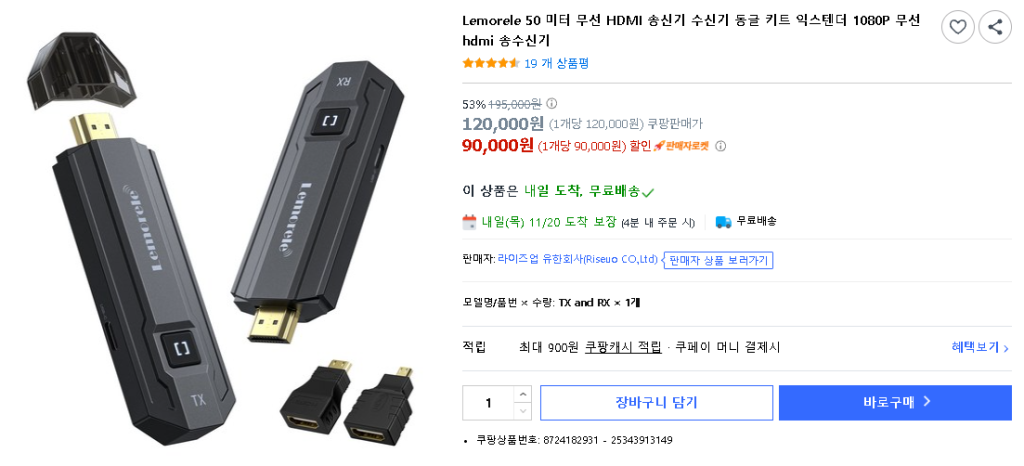Viewport: 1024px width, 466px height.
Task: Decrease quantity with the down arrow
Action: (522, 411)
